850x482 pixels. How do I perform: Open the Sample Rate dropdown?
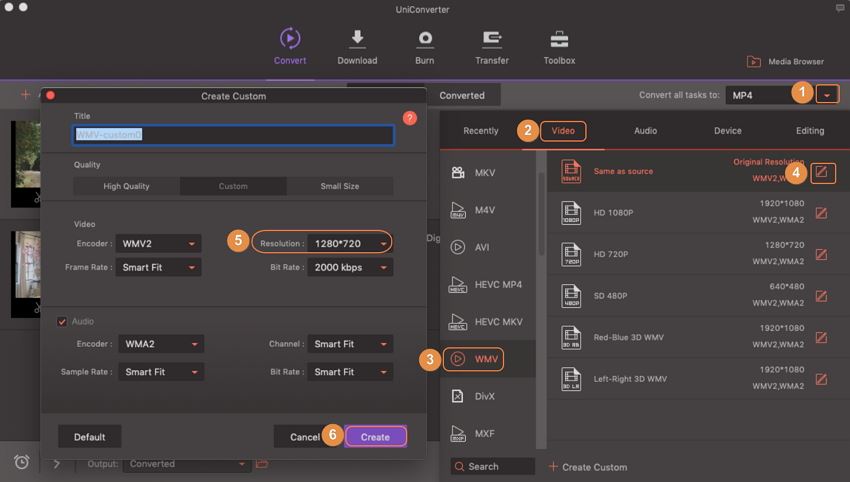coord(161,372)
